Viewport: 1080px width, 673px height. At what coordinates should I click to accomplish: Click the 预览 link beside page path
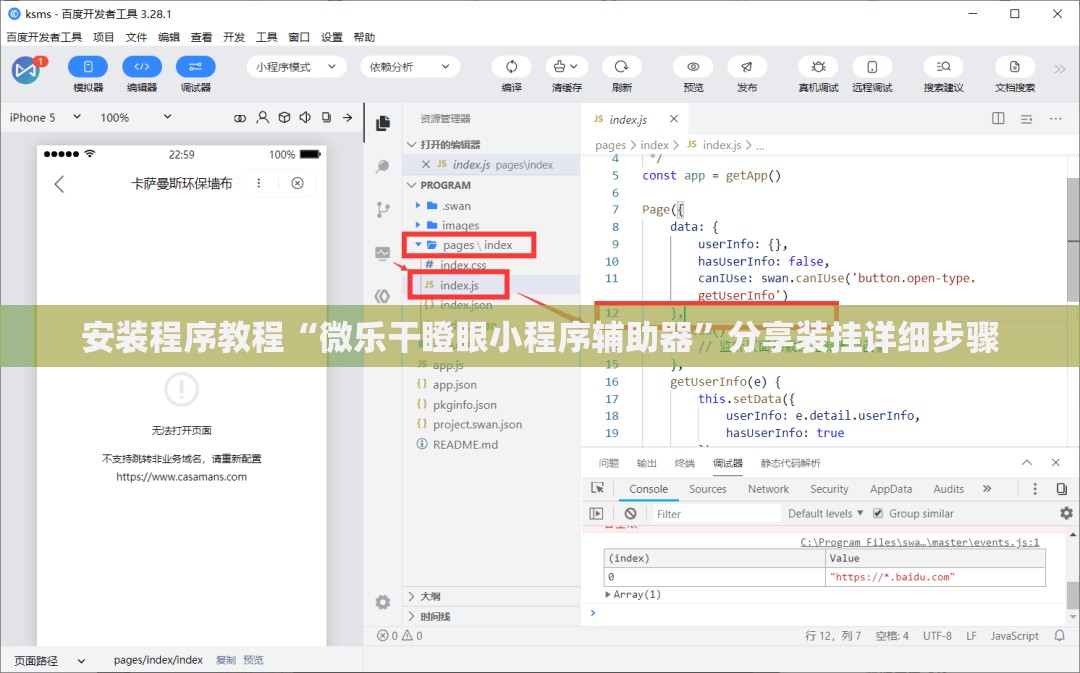click(253, 660)
